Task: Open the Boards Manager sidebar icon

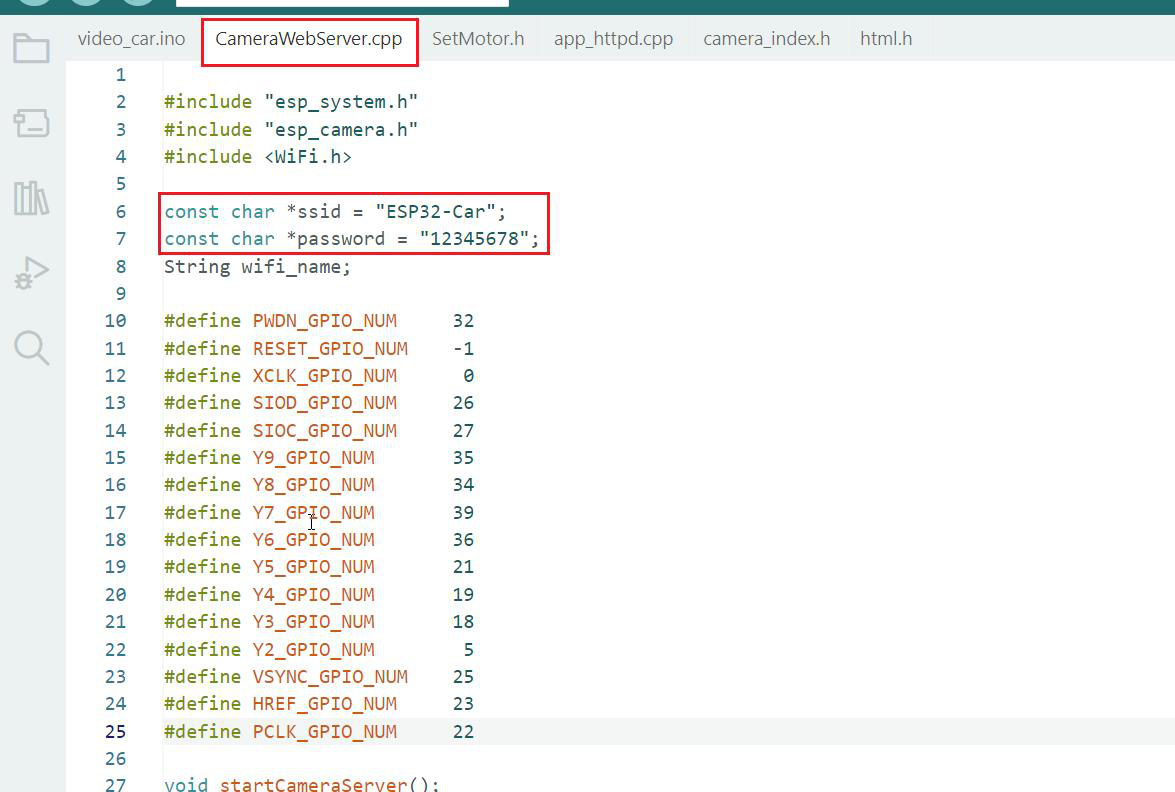Action: (x=31, y=123)
